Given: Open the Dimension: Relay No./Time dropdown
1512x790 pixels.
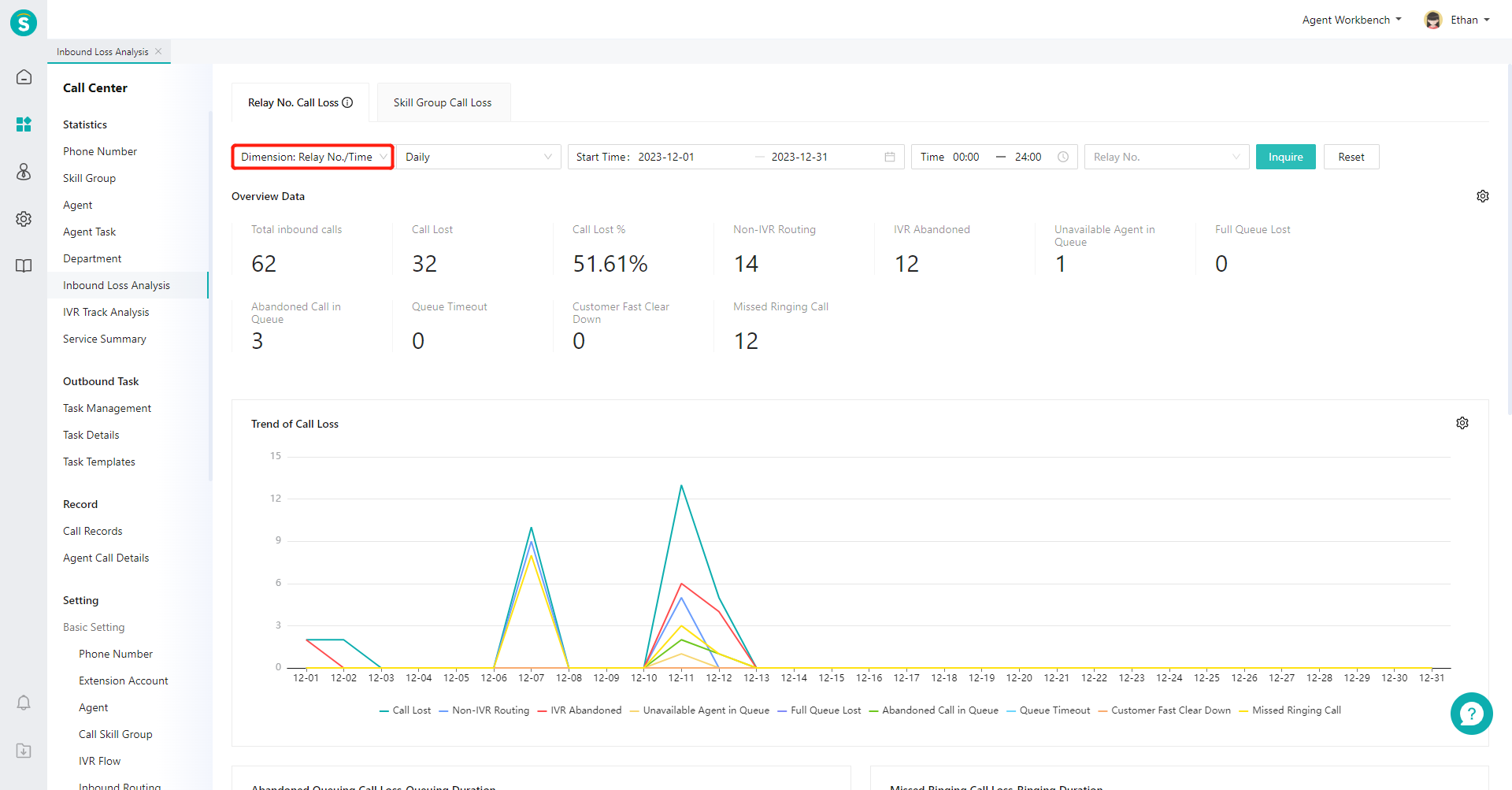Looking at the screenshot, I should coord(313,157).
